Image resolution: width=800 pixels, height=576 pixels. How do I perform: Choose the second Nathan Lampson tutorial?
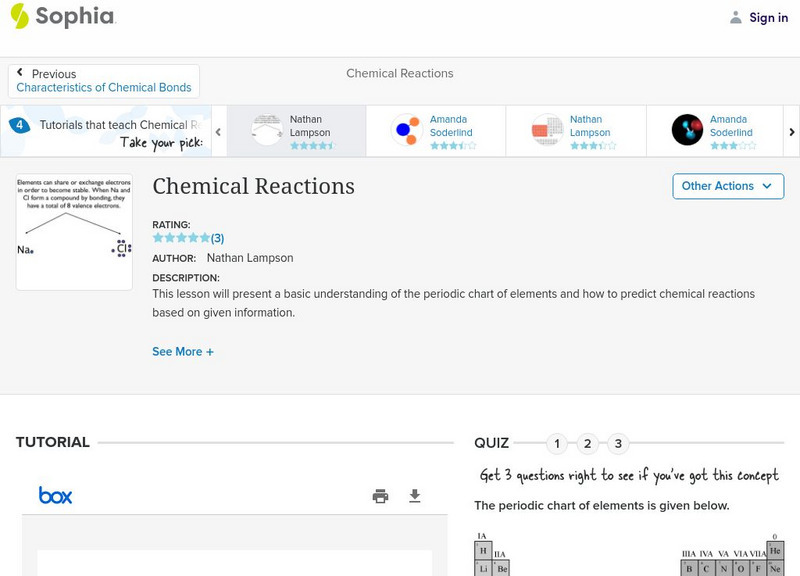[x=576, y=132]
